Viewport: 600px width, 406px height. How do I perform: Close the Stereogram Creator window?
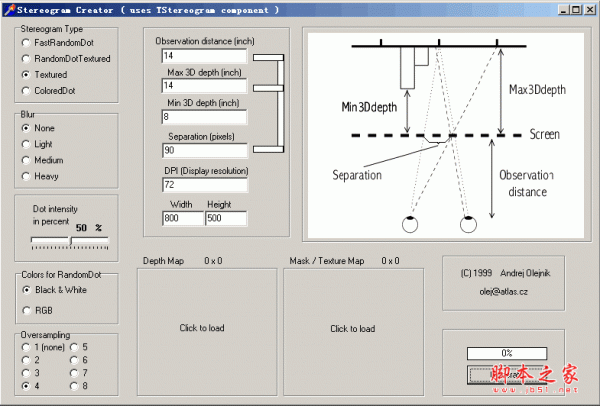pyautogui.click(x=589, y=8)
